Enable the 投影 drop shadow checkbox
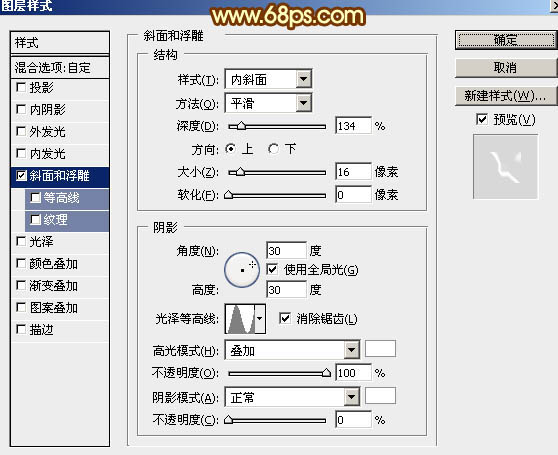Screen dimensions: 558x455 point(21,87)
